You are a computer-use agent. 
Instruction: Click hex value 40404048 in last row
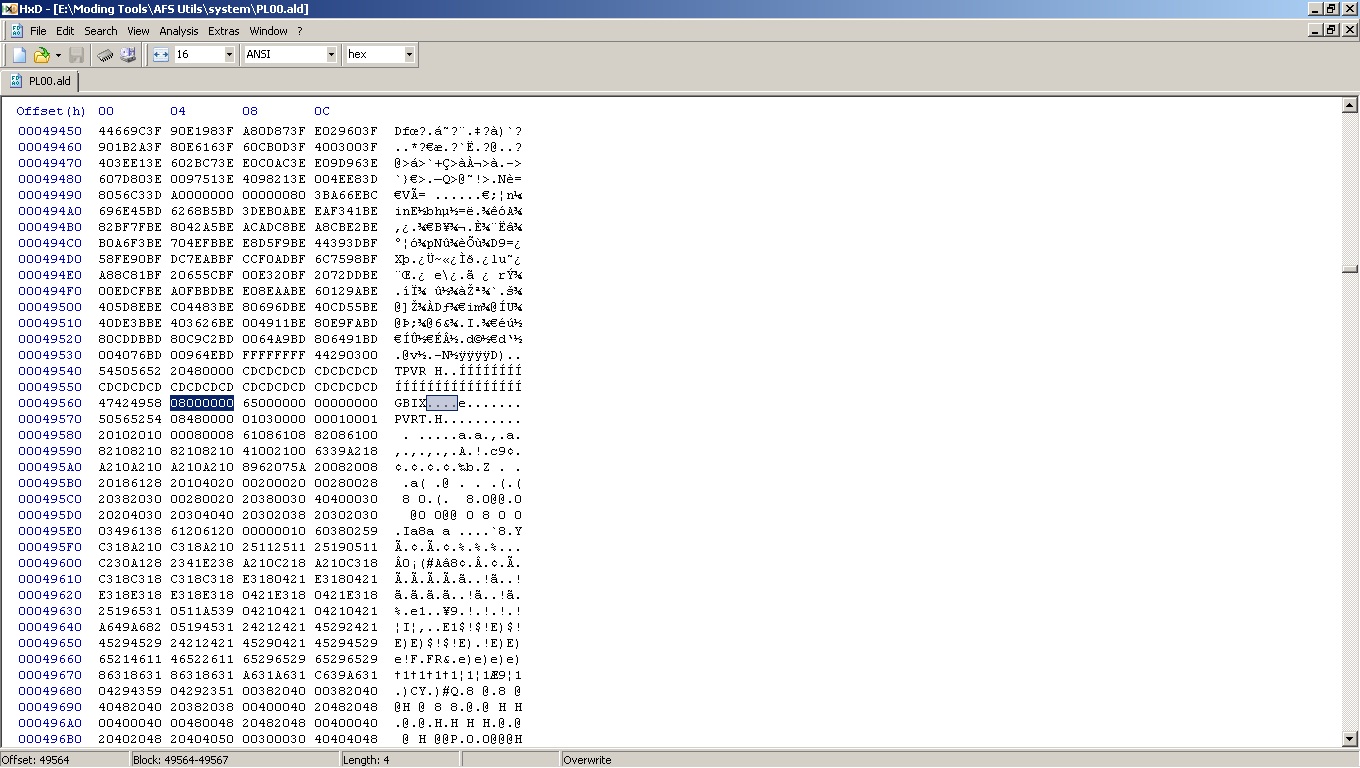[x=346, y=739]
